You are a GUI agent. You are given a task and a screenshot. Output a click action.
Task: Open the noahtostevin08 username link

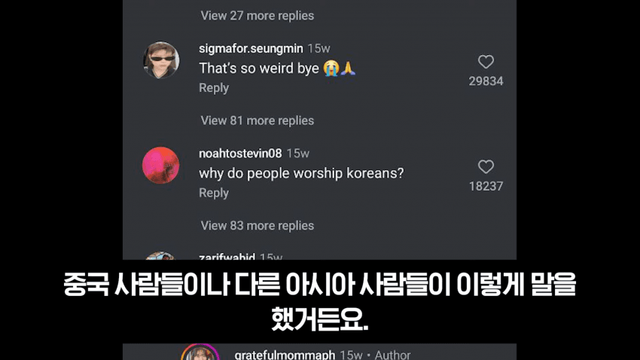click(240, 153)
